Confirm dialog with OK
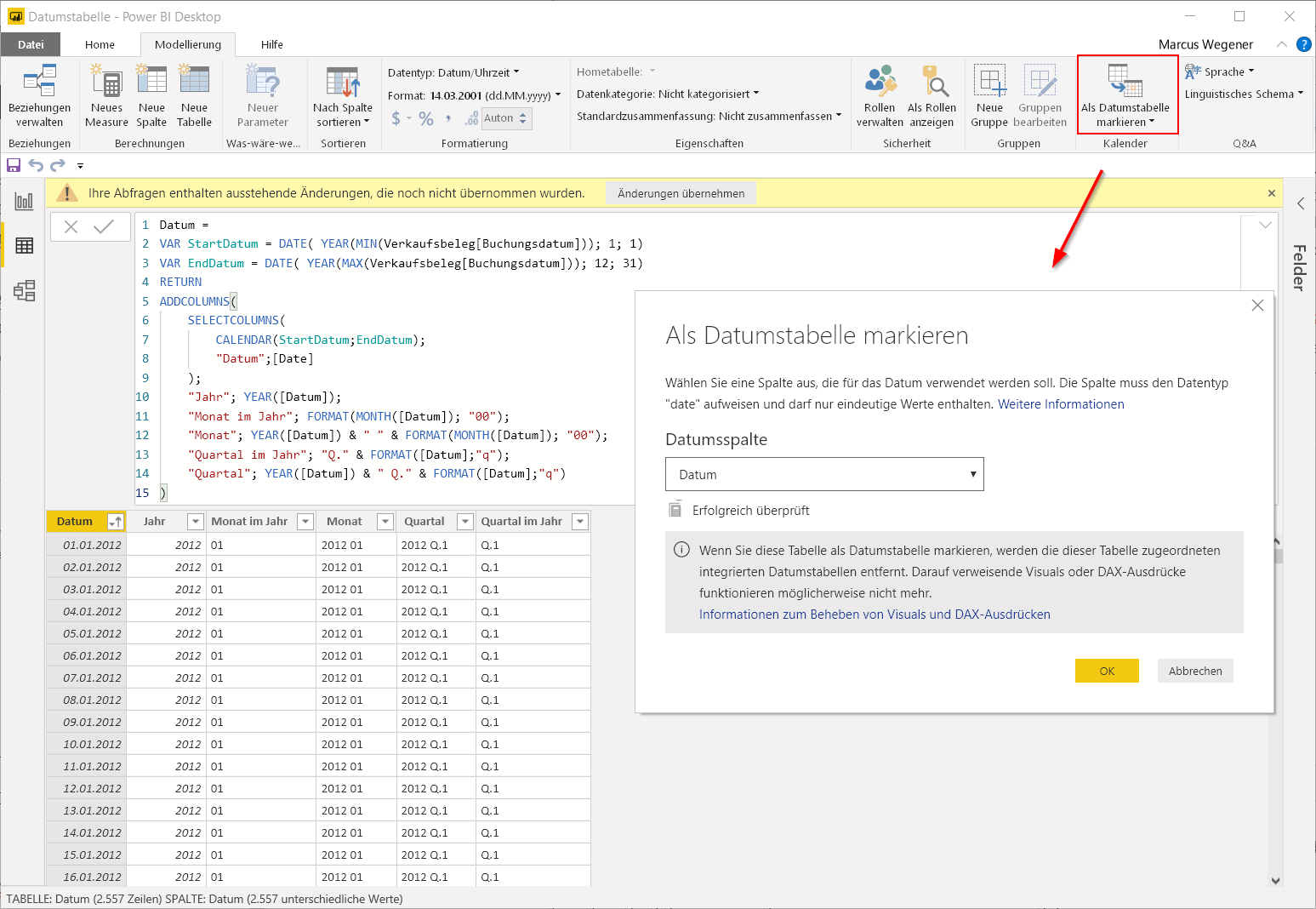 (x=1107, y=671)
